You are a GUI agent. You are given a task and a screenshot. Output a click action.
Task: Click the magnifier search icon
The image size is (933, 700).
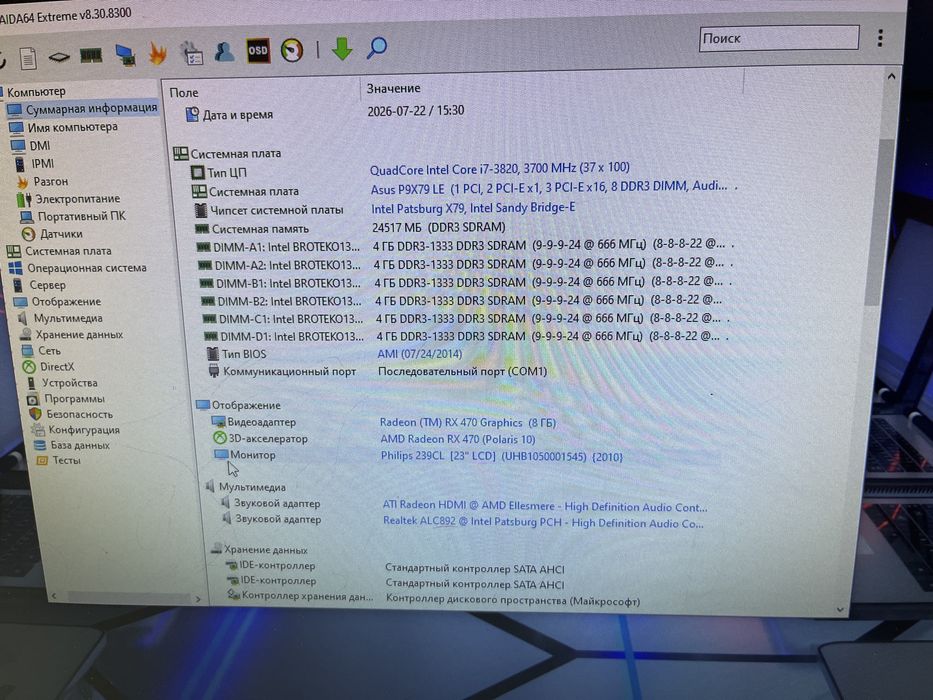click(x=376, y=48)
